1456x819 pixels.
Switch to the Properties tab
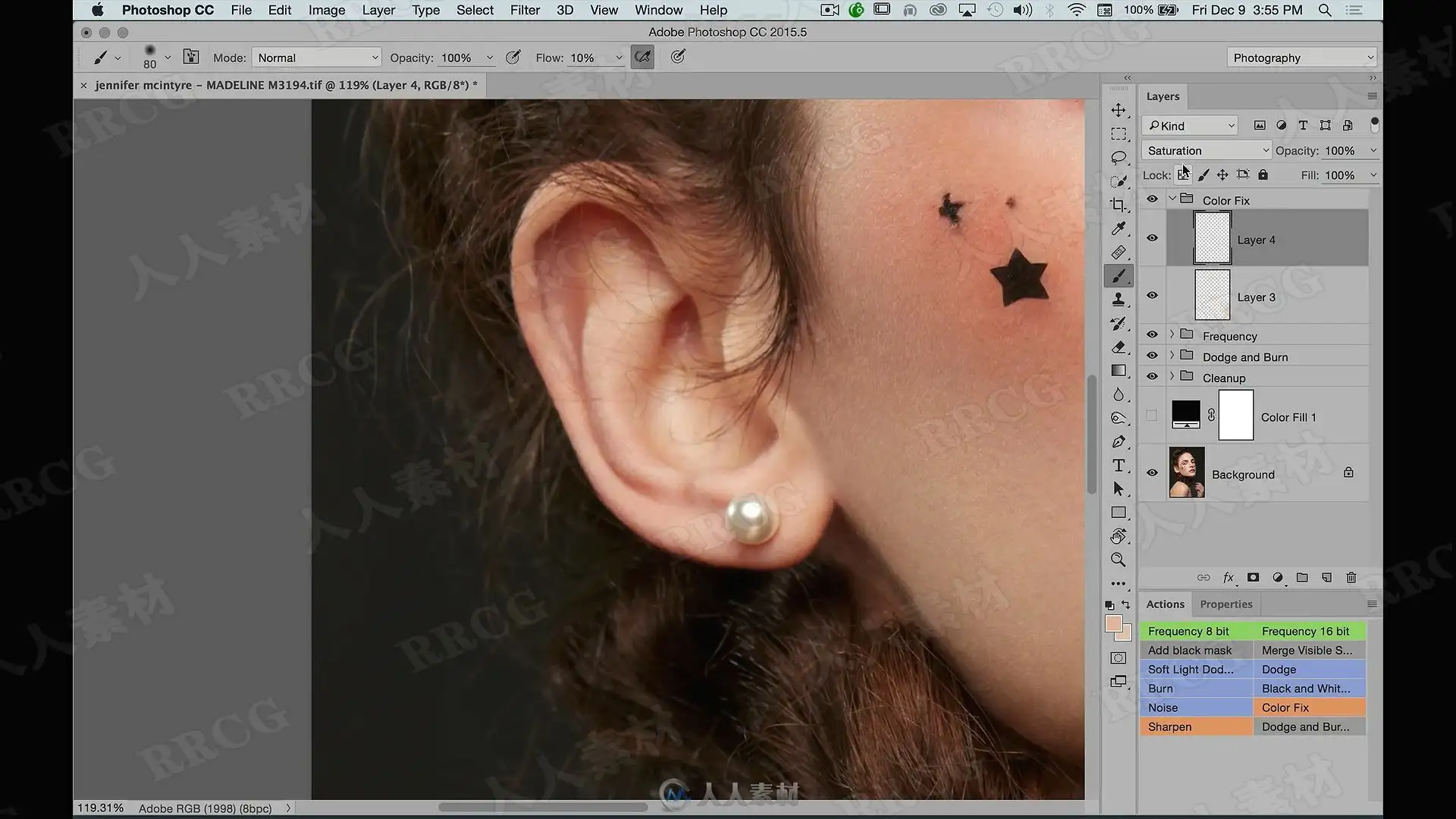coord(1226,604)
